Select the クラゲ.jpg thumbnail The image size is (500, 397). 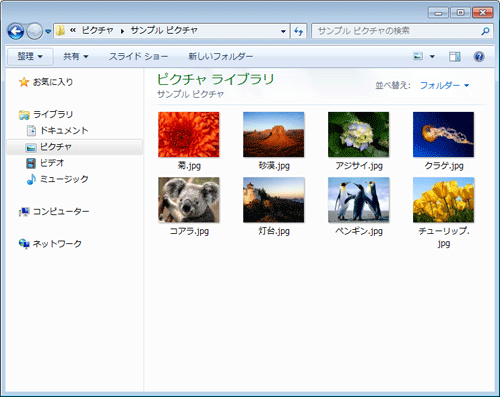pos(443,134)
